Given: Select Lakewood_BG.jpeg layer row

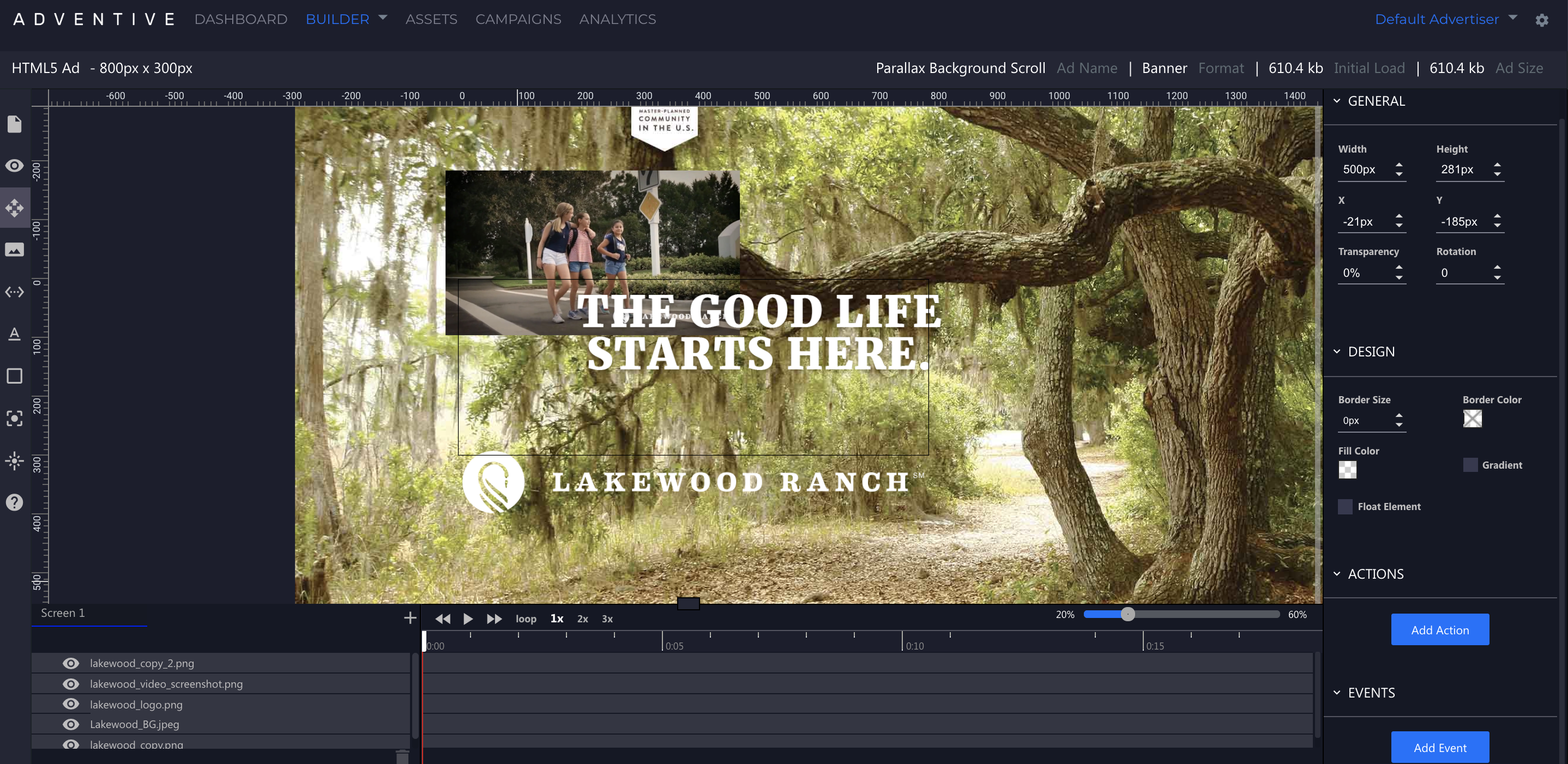Looking at the screenshot, I should [221, 724].
